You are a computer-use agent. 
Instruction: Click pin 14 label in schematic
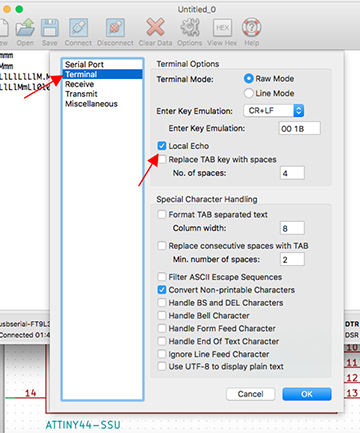(x=30, y=393)
